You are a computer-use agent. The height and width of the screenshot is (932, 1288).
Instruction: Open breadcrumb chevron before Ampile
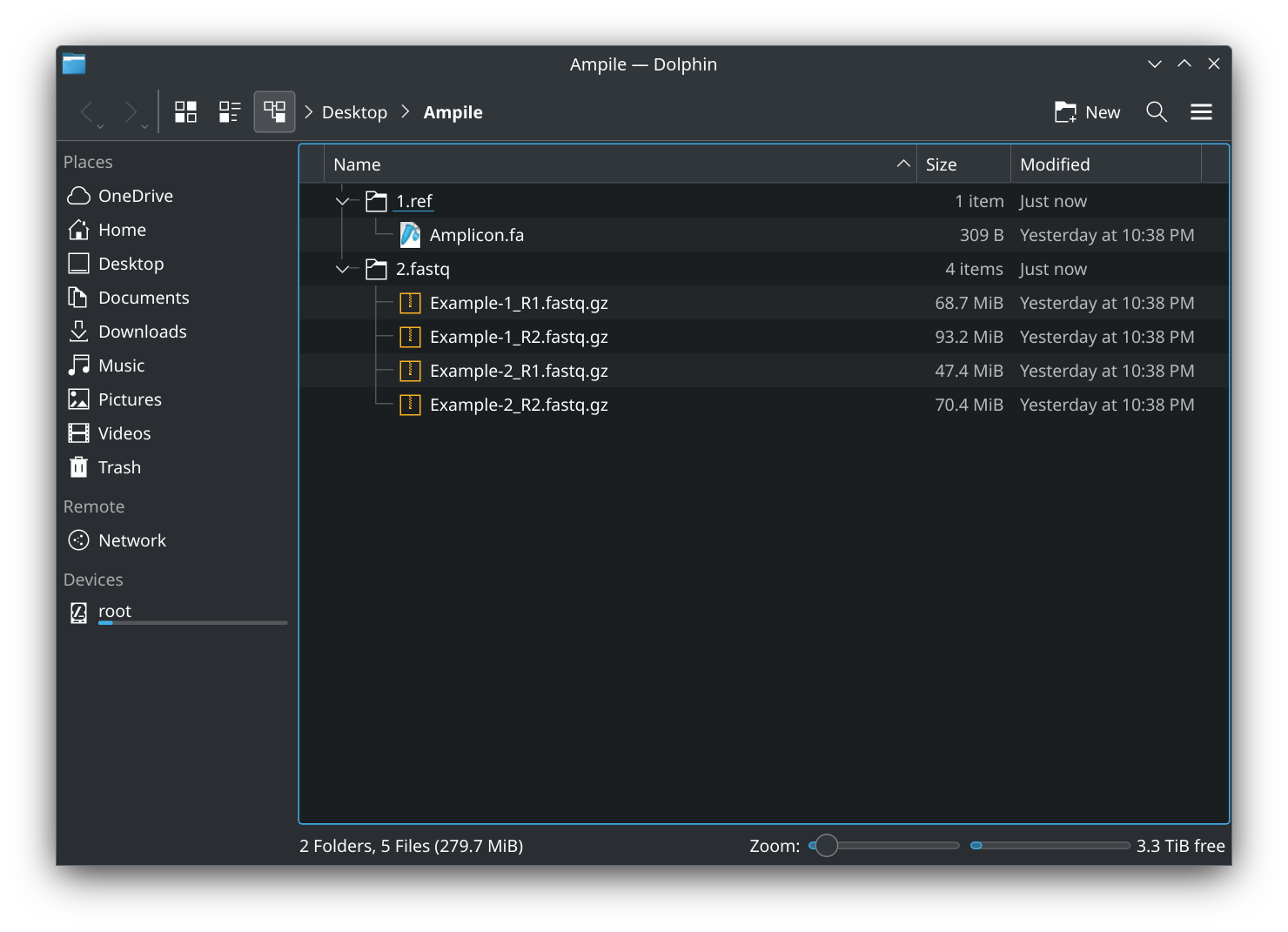point(406,112)
